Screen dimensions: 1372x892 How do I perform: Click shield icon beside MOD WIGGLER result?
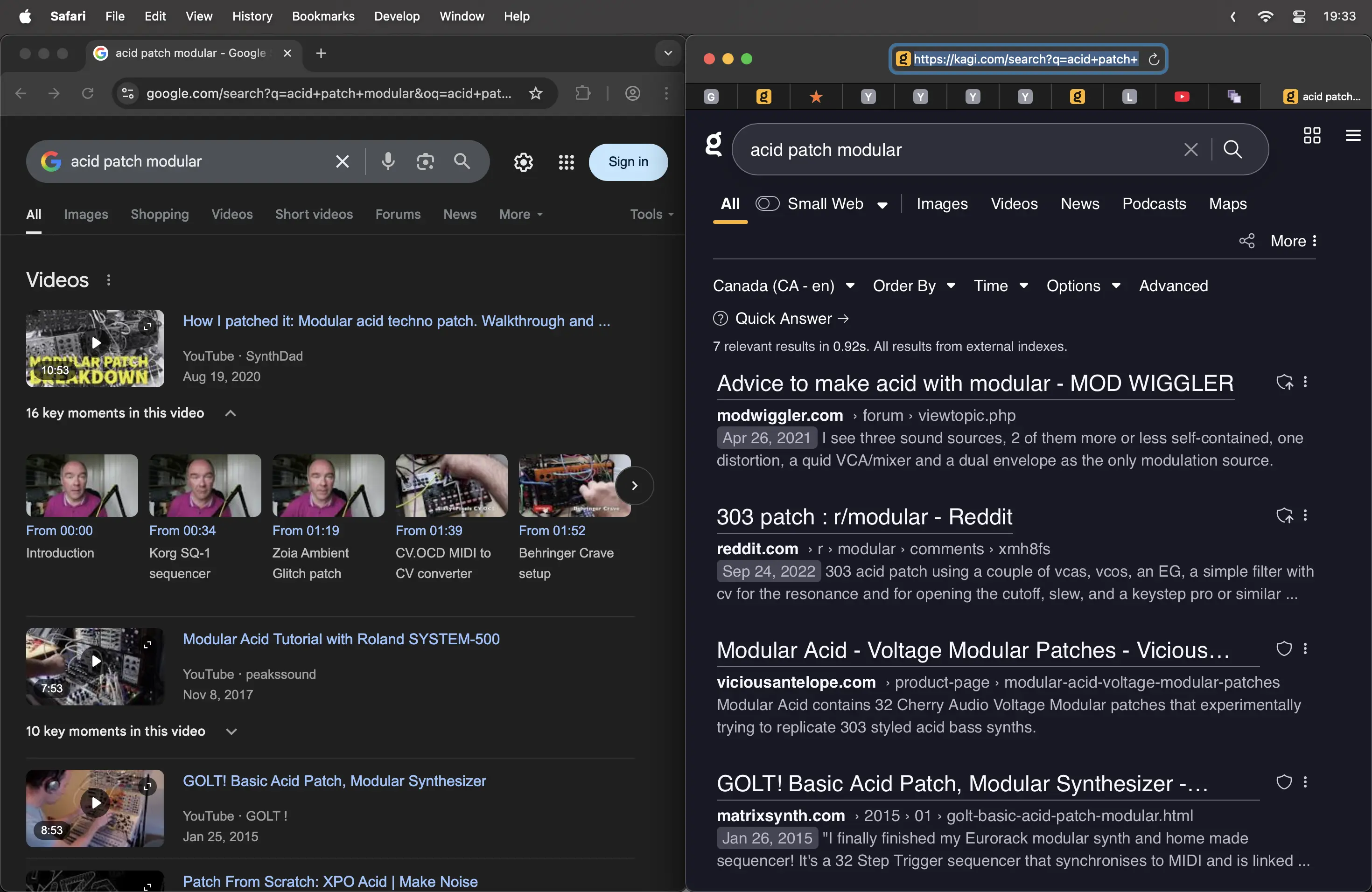pyautogui.click(x=1284, y=383)
